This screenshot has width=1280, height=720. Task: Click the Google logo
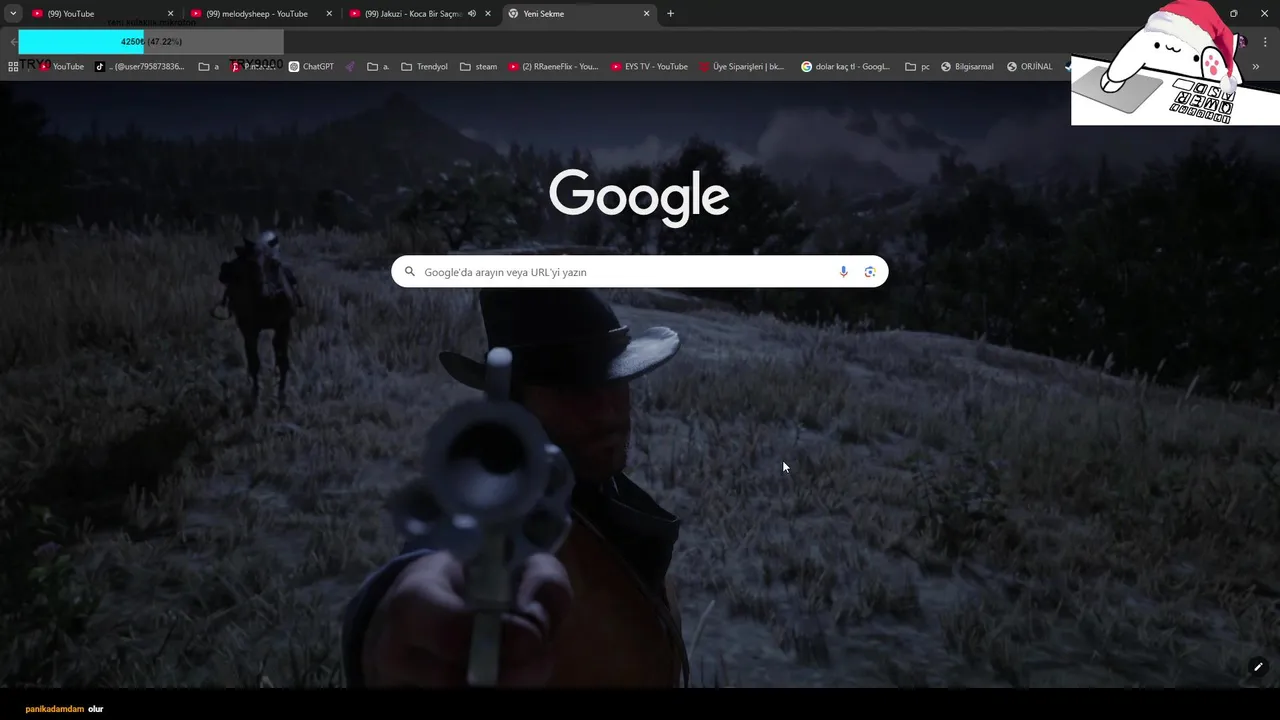pyautogui.click(x=639, y=197)
